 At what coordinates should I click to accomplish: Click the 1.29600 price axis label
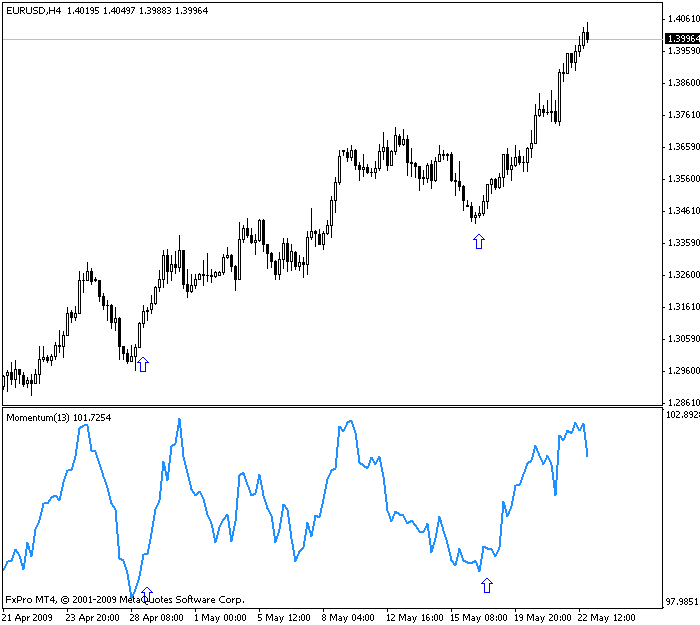point(683,371)
